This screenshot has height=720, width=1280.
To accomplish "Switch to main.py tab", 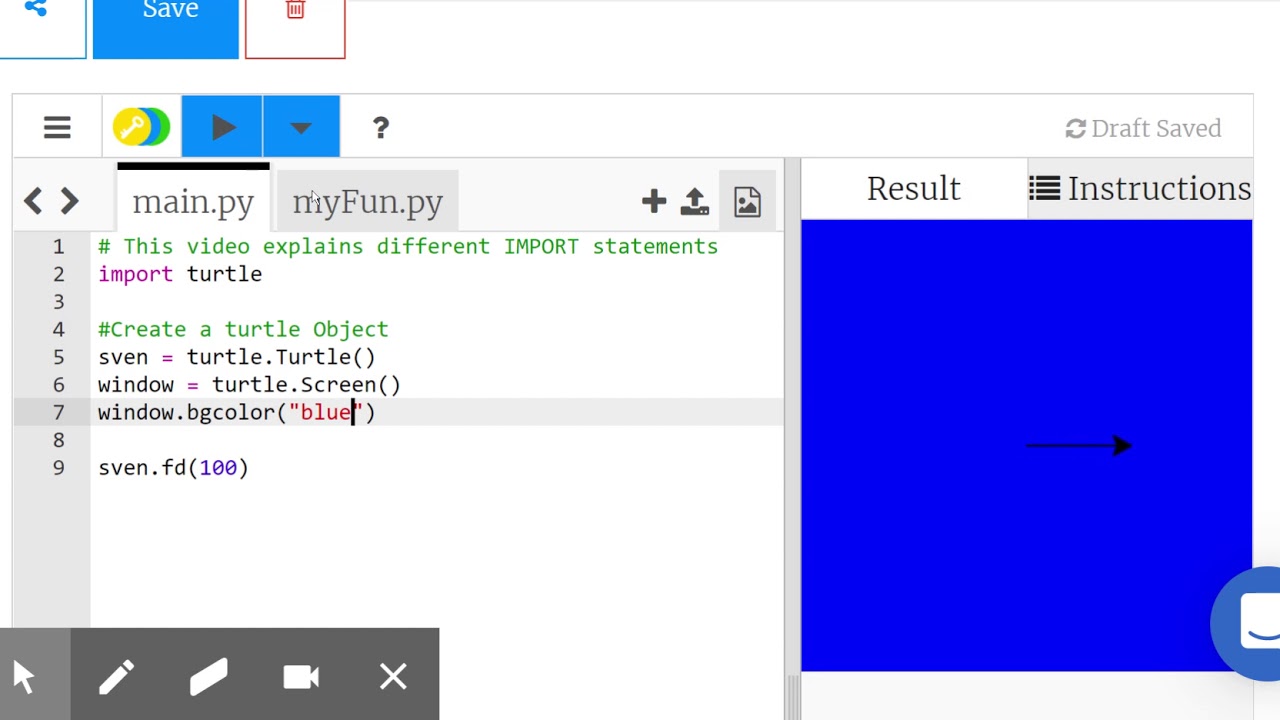I will pyautogui.click(x=193, y=201).
